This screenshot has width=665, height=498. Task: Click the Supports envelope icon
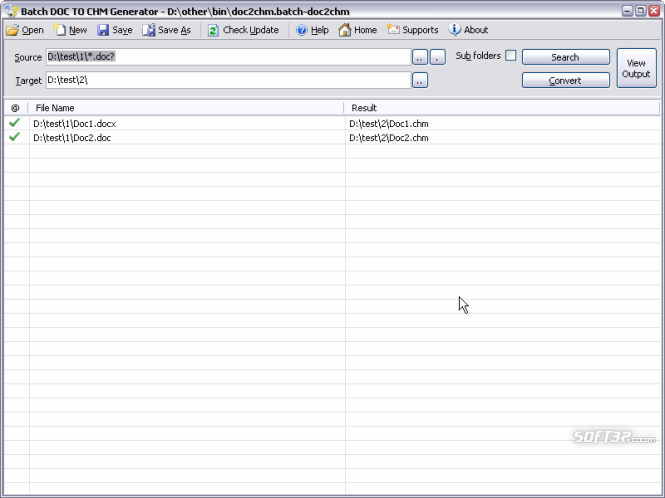tap(393, 30)
